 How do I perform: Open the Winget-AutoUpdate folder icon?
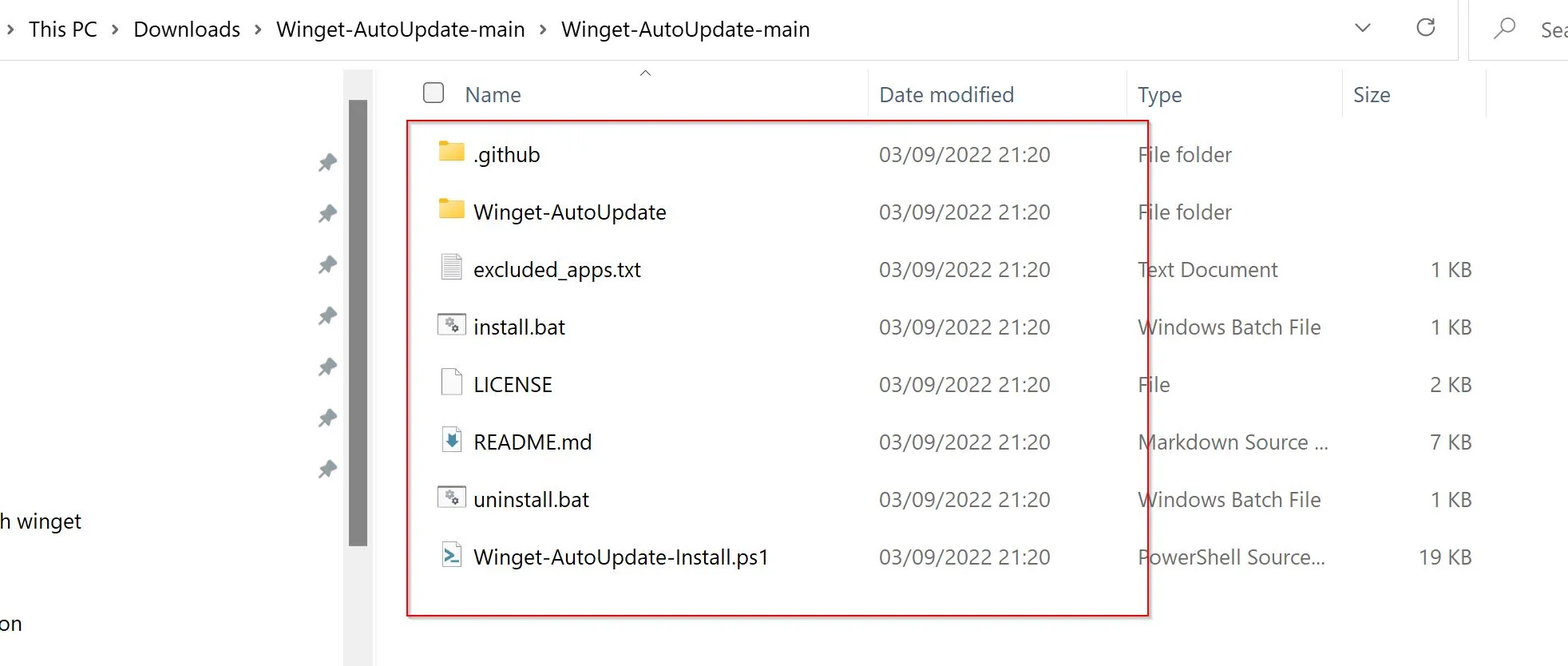451,209
